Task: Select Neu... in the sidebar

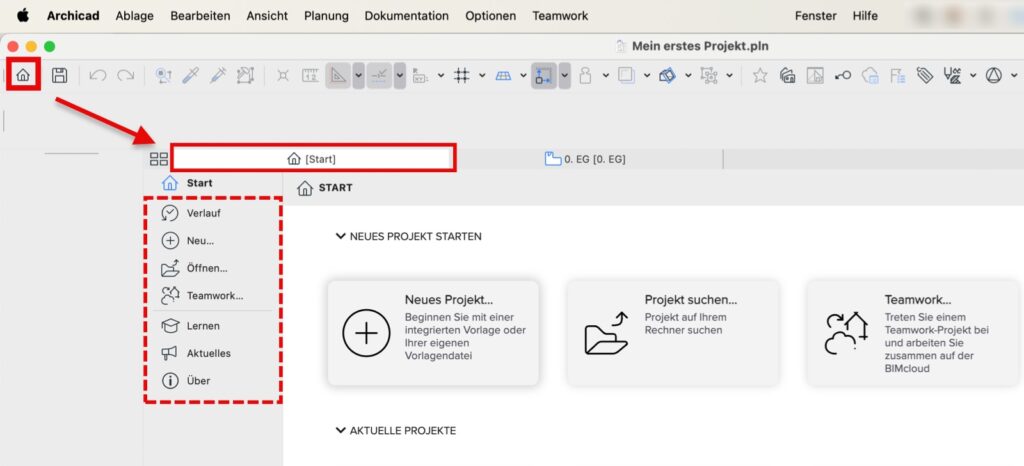Action: 189,240
